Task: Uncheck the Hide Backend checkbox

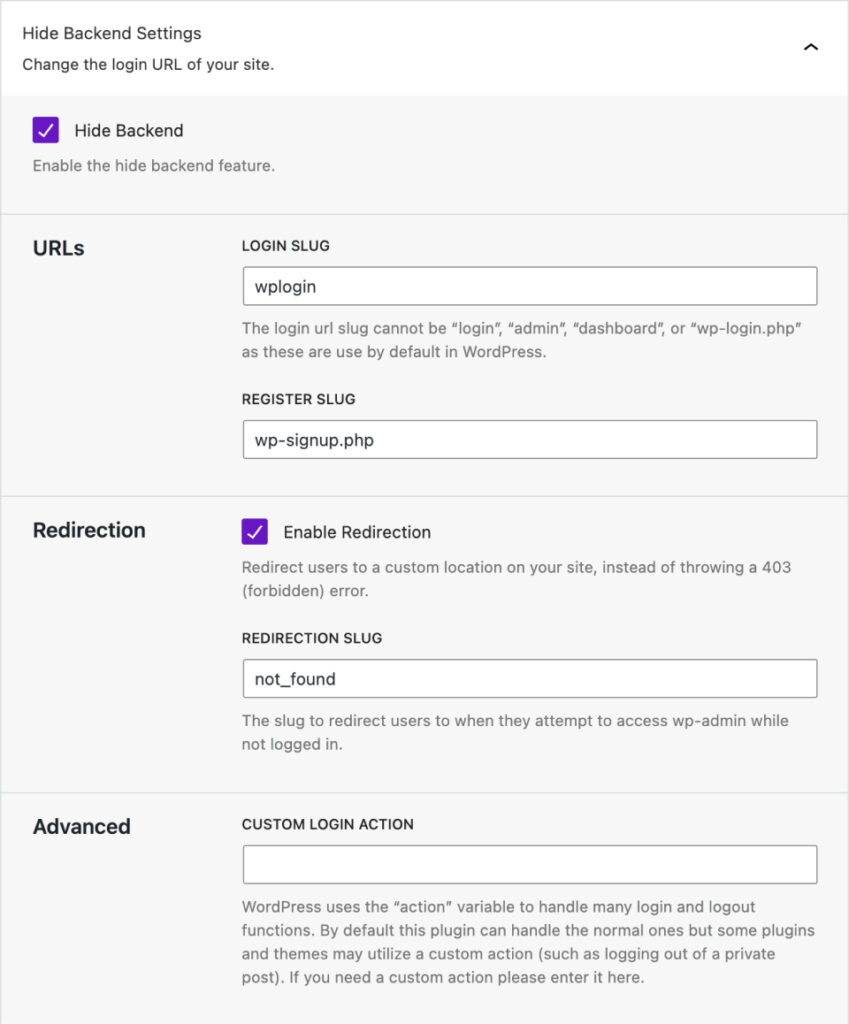Action: (46, 130)
